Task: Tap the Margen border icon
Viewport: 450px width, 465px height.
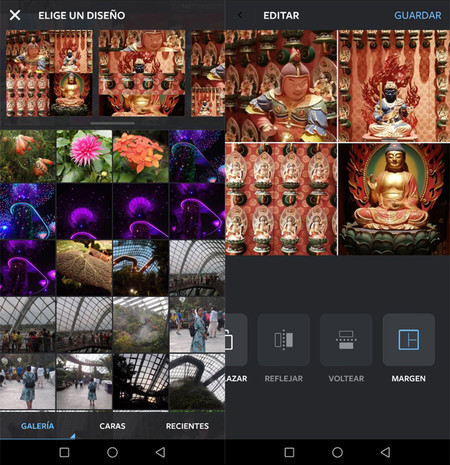Action: [x=409, y=340]
